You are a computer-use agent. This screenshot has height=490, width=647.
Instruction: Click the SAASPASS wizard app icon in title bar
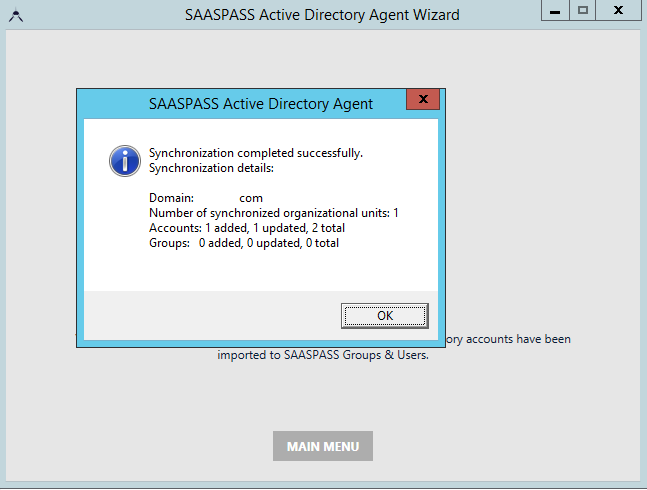(x=14, y=15)
